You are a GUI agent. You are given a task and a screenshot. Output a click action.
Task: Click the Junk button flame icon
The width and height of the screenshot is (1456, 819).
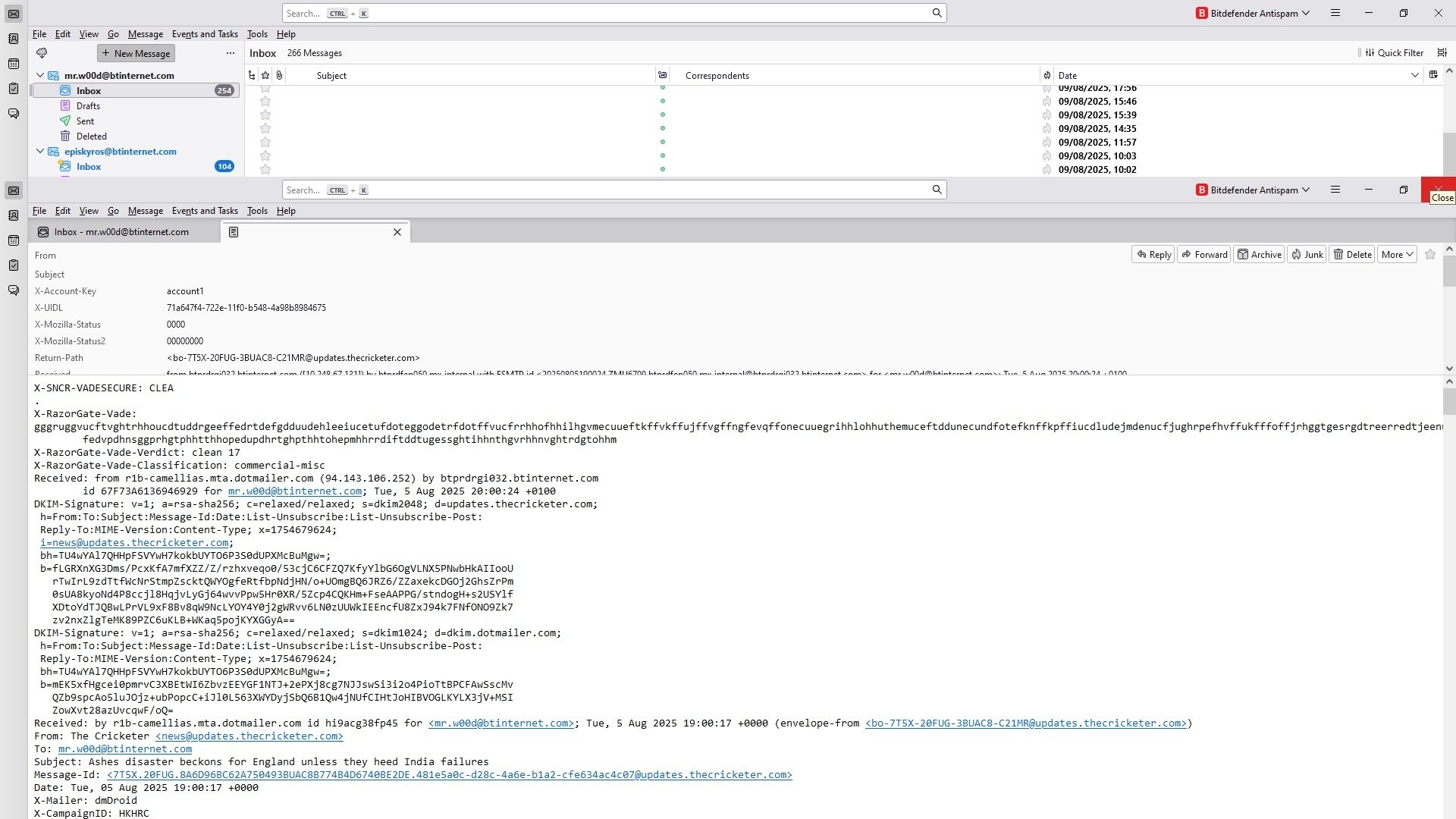pyautogui.click(x=1297, y=255)
